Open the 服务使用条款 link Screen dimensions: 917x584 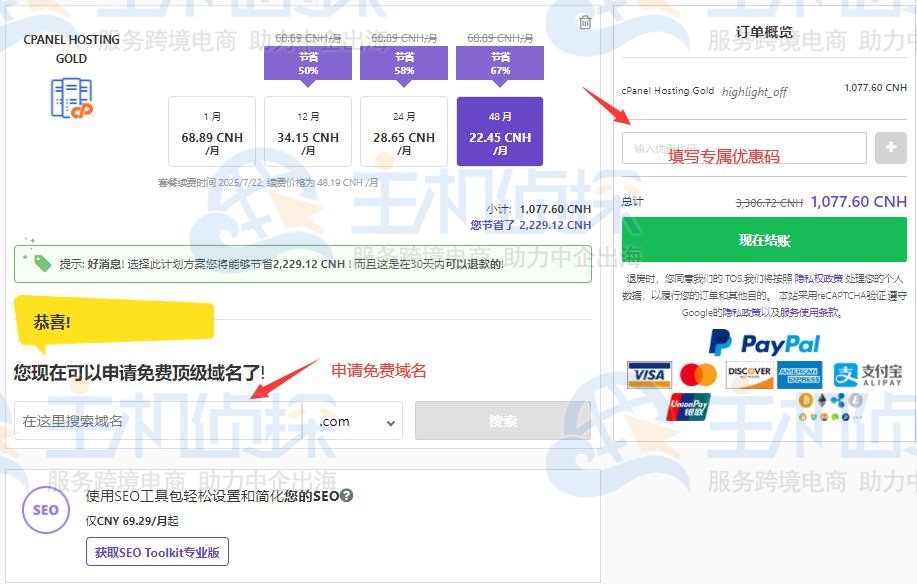(x=809, y=313)
